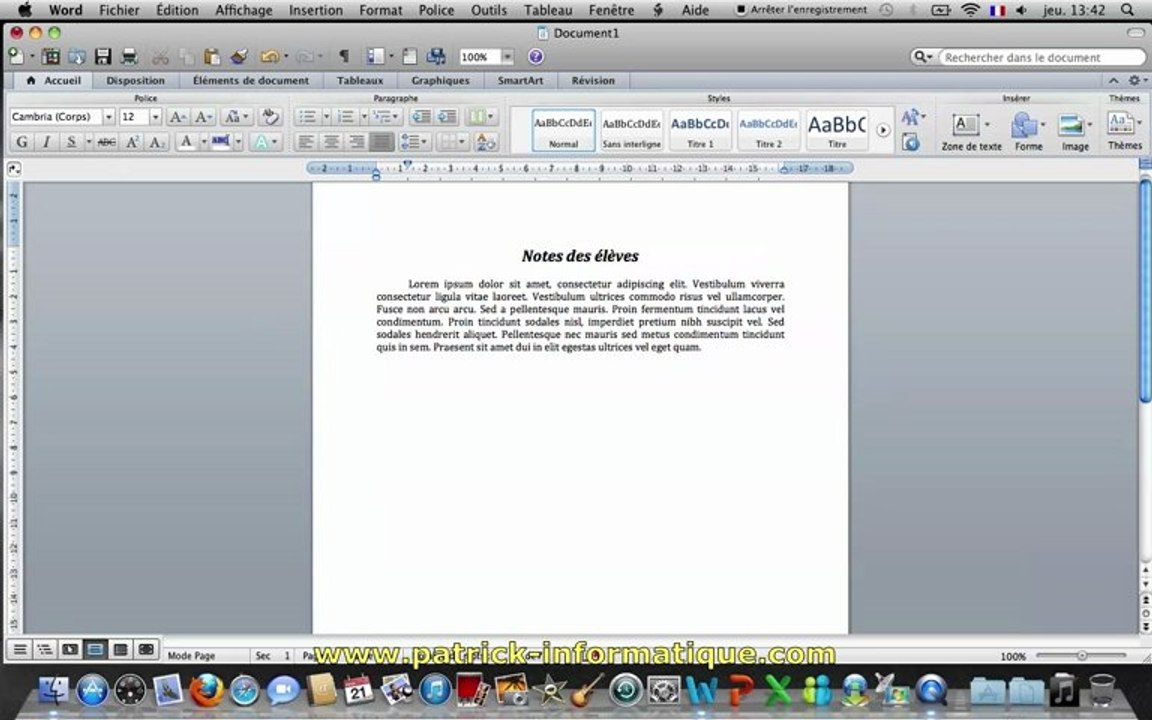This screenshot has height=720, width=1152.
Task: Save the document with the floppy disk icon
Action: pyautogui.click(x=103, y=57)
